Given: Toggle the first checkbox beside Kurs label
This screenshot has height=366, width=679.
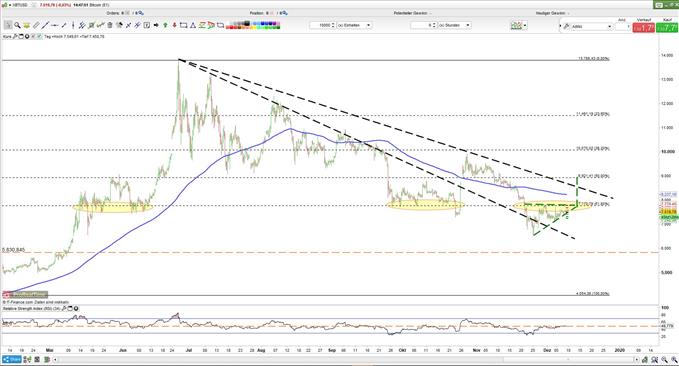Looking at the screenshot, I should (x=33, y=36).
